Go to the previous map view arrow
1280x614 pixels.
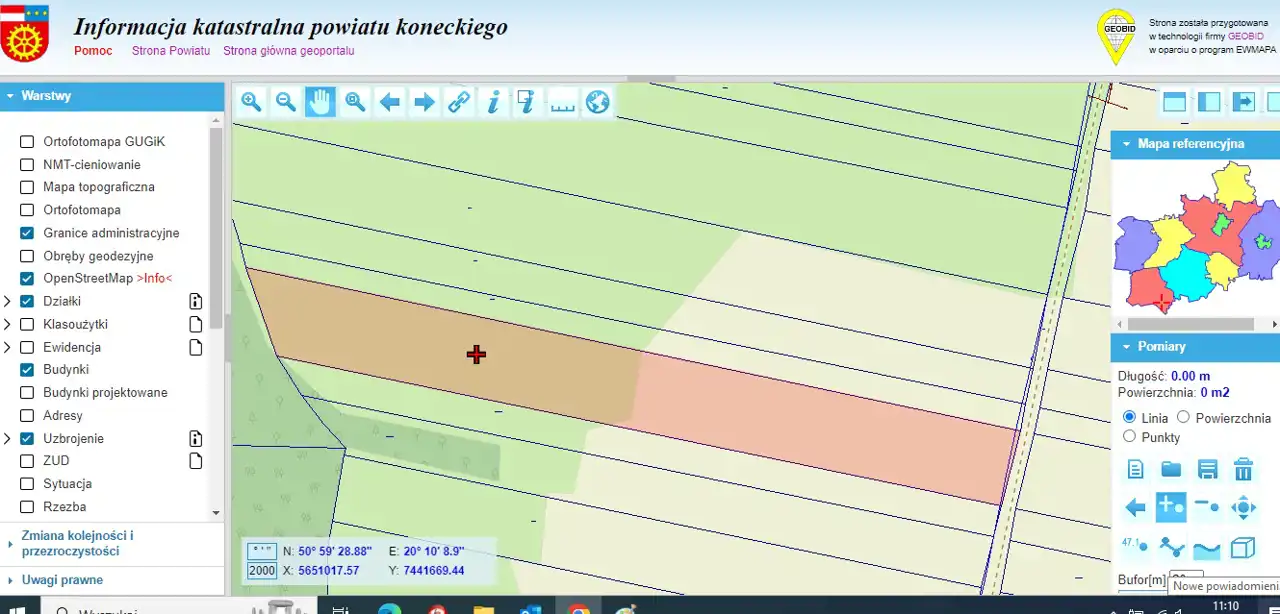click(x=390, y=102)
